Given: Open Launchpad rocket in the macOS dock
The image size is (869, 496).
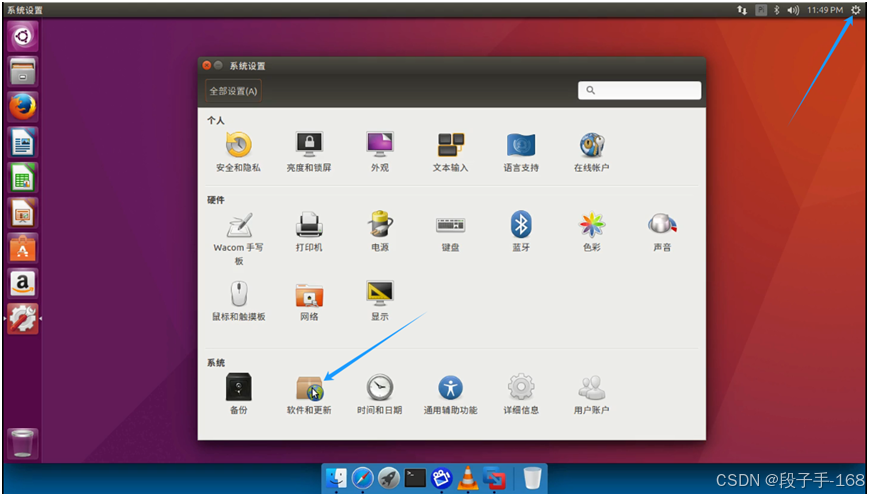Looking at the screenshot, I should [389, 478].
